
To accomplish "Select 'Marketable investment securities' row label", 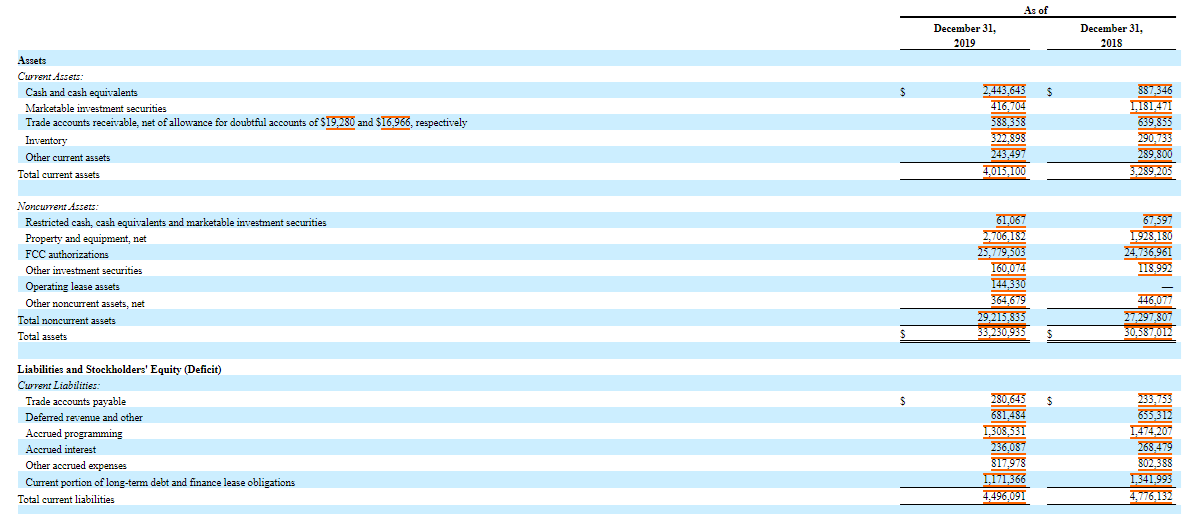I will click(x=96, y=108).
